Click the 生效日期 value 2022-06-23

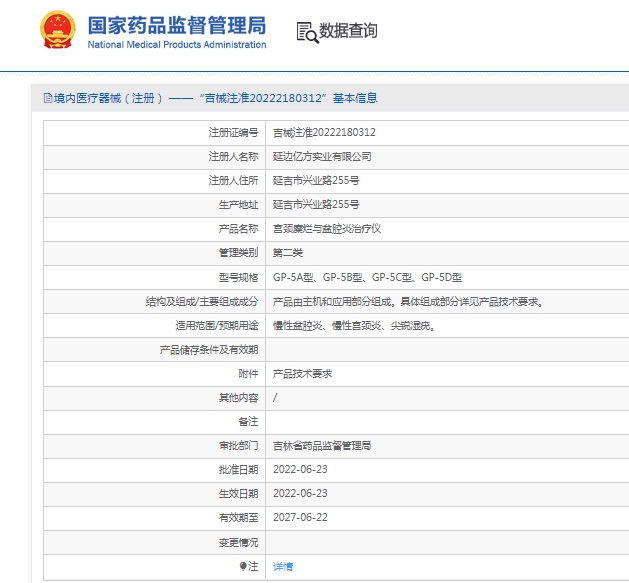click(x=300, y=494)
